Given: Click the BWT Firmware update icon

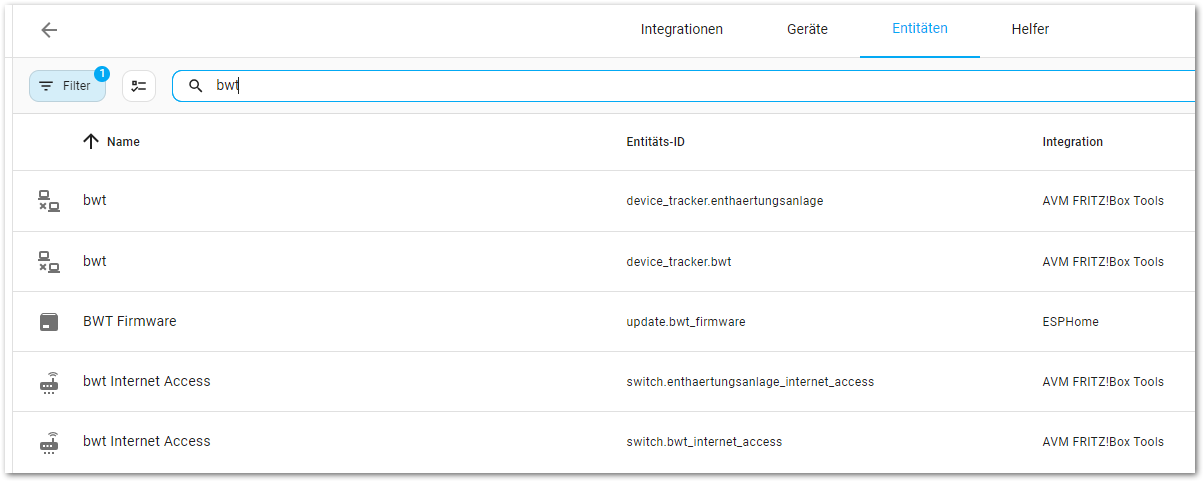Looking at the screenshot, I should coord(49,322).
